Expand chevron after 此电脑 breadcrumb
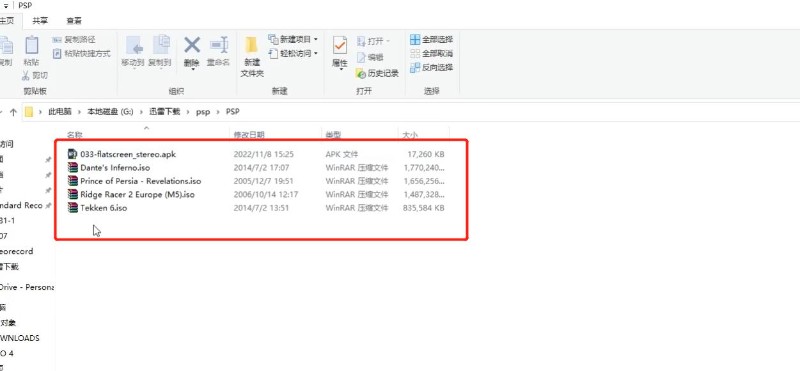 click(x=80, y=112)
